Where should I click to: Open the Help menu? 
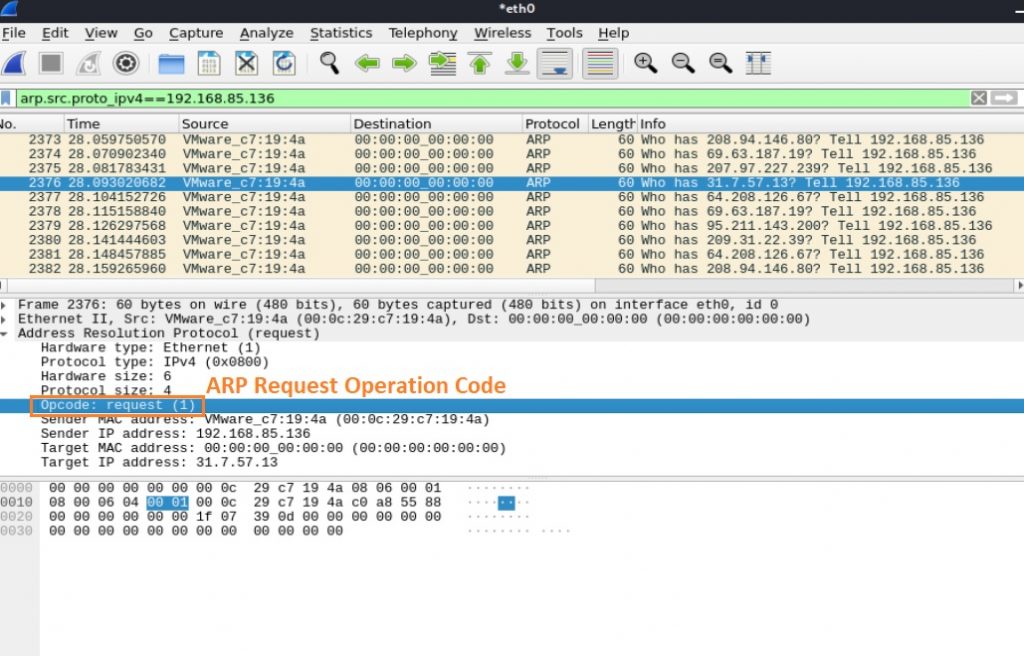coord(613,33)
